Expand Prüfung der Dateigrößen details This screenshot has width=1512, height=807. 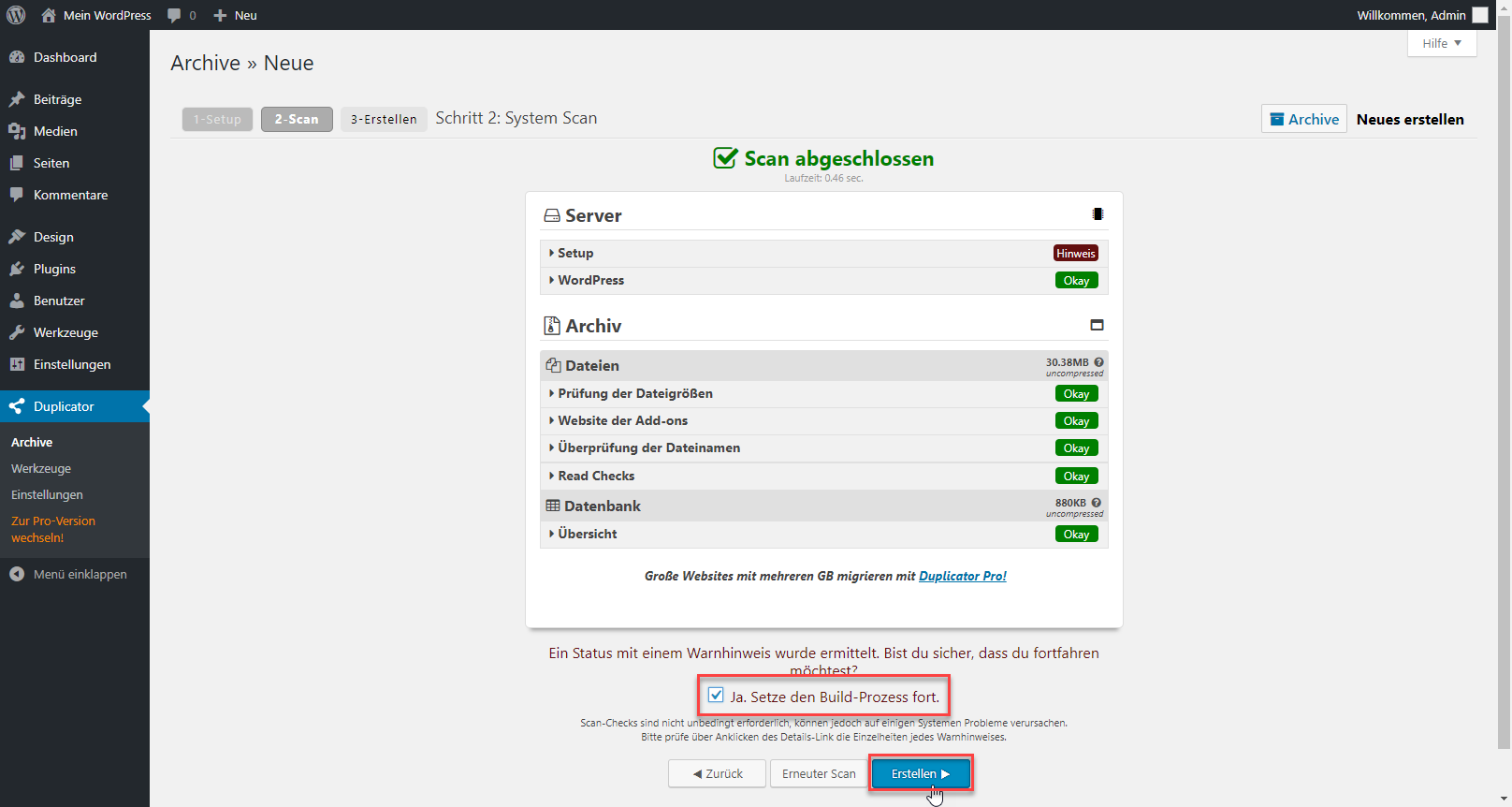coord(634,393)
